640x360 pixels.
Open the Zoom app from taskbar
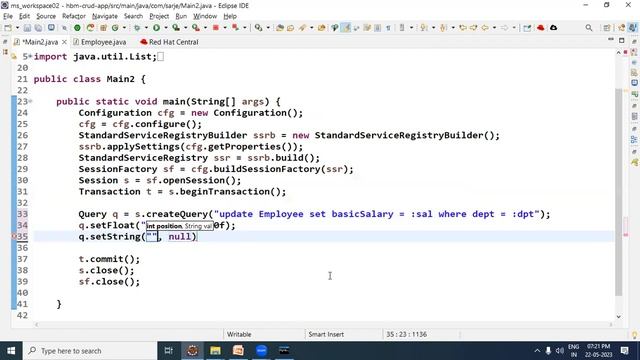point(262,351)
